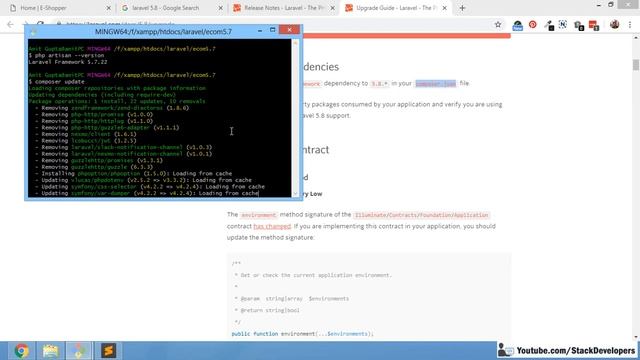
Task: Click the red extension icon before the avatar
Action: 594,25
